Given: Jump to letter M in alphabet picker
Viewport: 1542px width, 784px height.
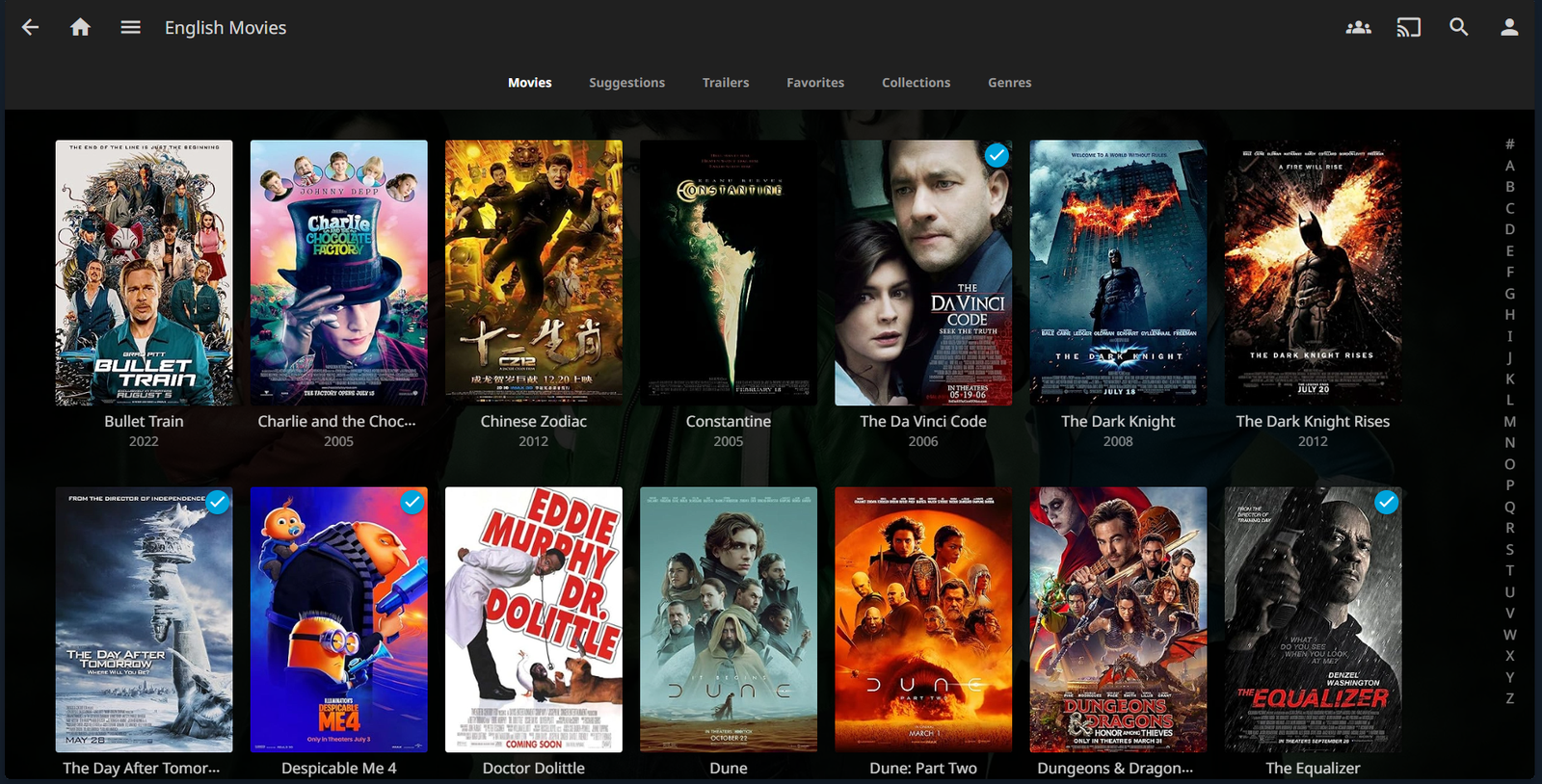Looking at the screenshot, I should (1510, 422).
